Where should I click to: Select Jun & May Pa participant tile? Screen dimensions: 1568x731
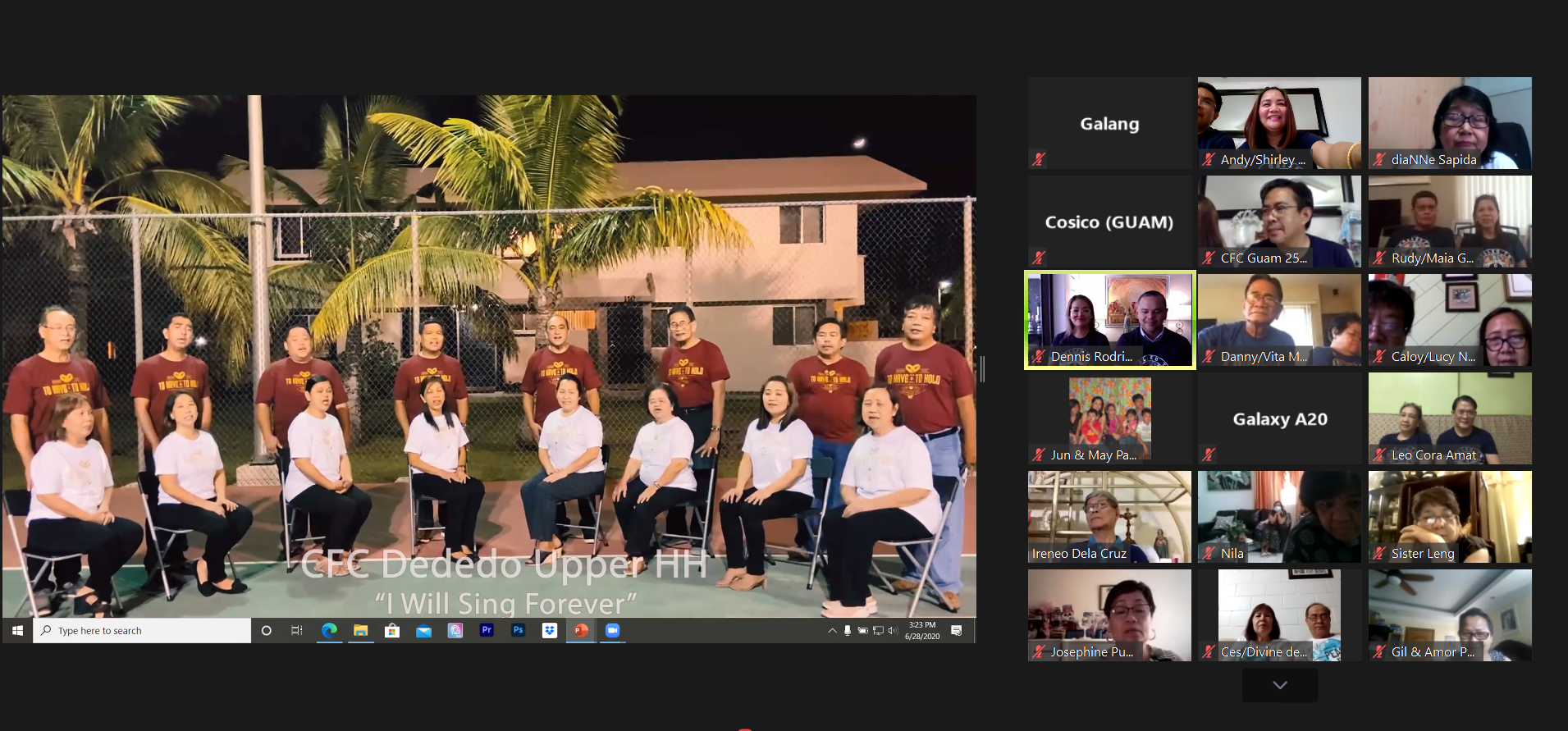click(x=1109, y=418)
